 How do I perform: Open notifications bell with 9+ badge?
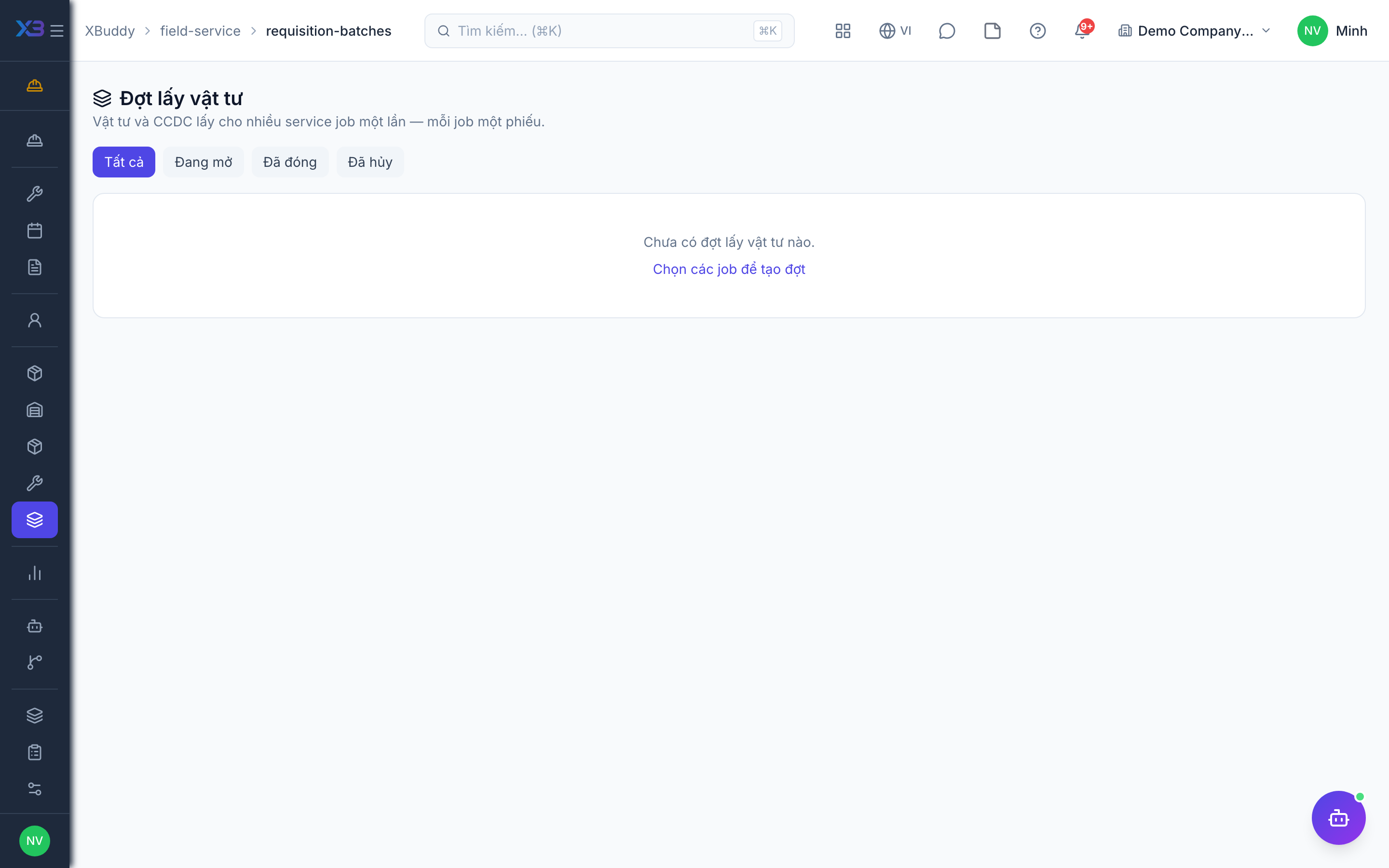tap(1083, 30)
